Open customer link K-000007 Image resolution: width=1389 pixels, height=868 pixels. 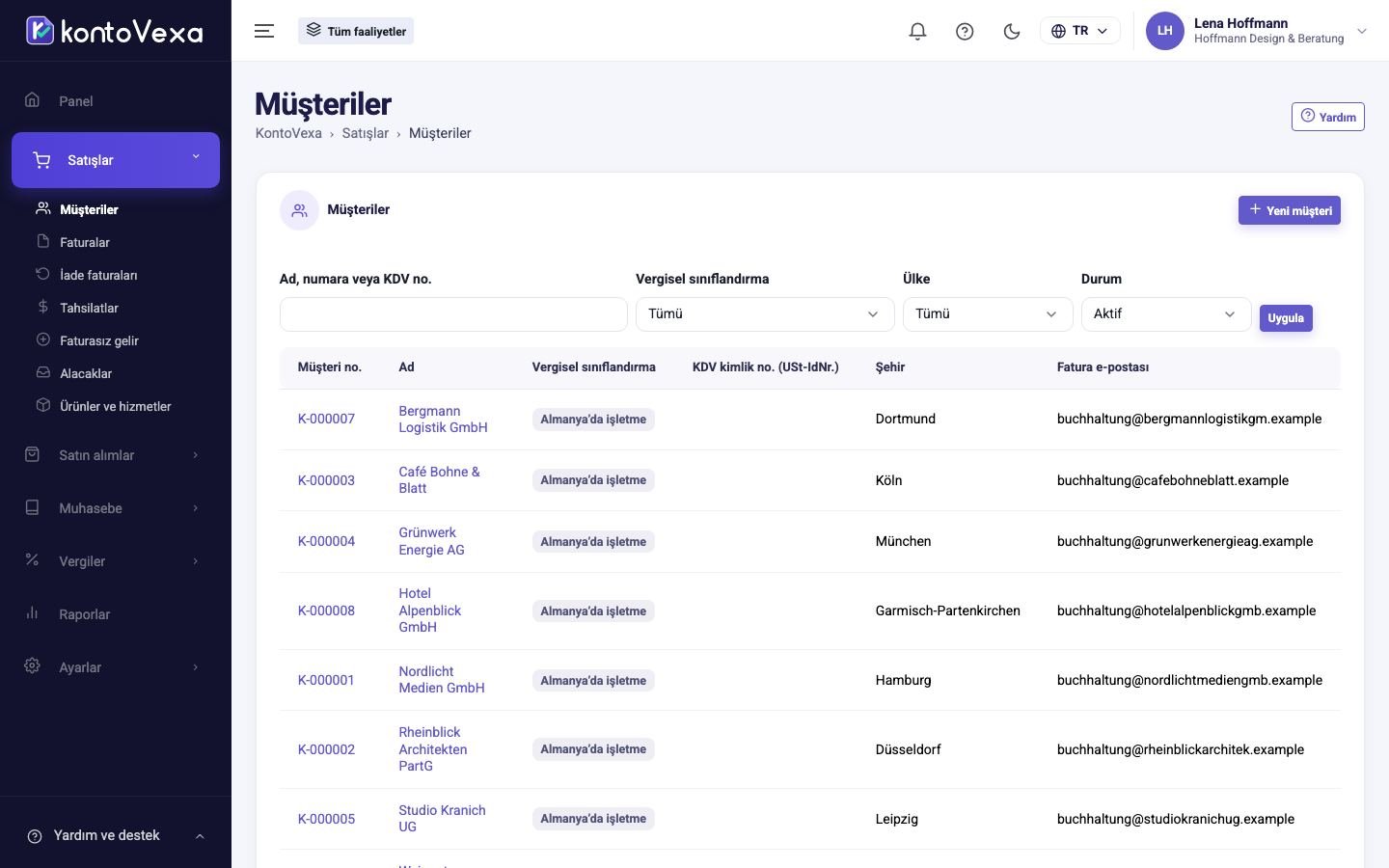click(x=326, y=419)
